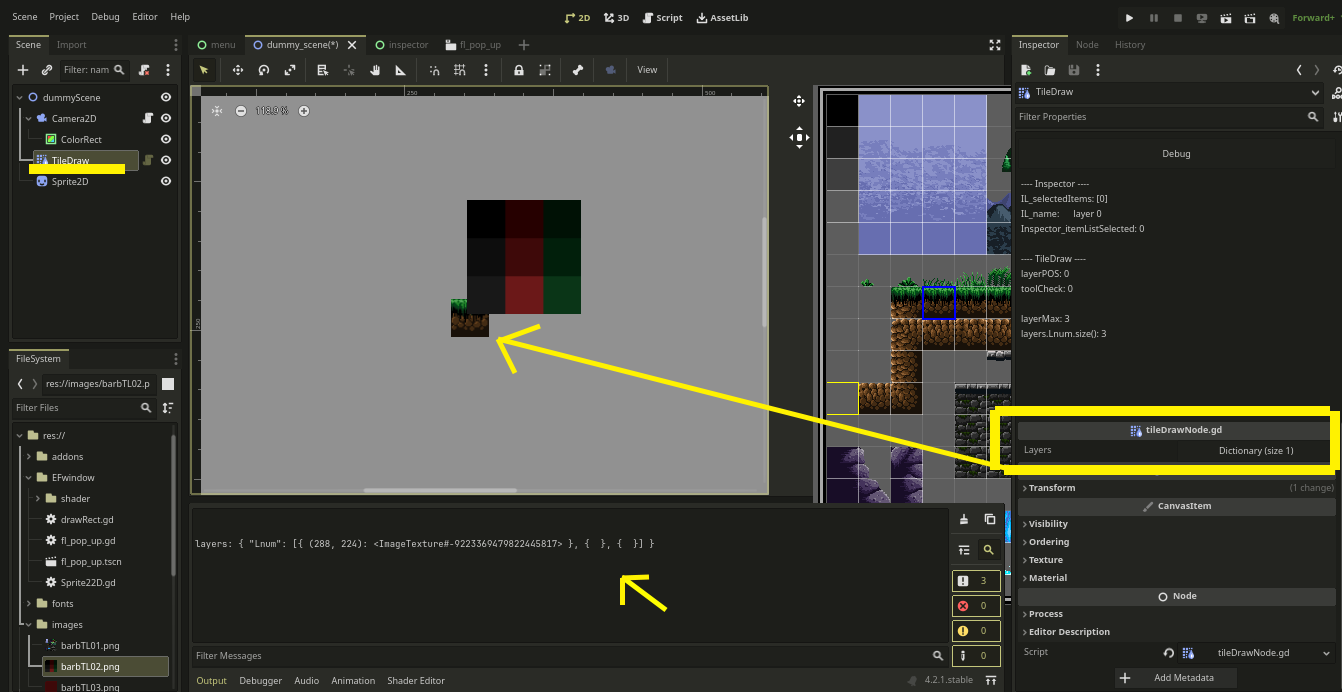Focus the Filter Files search field
Image resolution: width=1342 pixels, height=692 pixels.
click(84, 408)
